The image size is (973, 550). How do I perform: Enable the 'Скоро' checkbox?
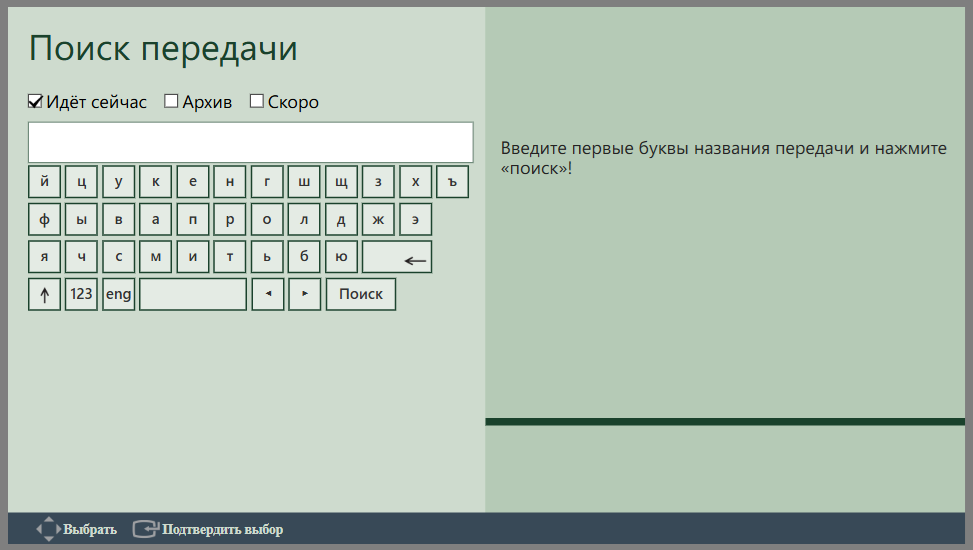(257, 101)
